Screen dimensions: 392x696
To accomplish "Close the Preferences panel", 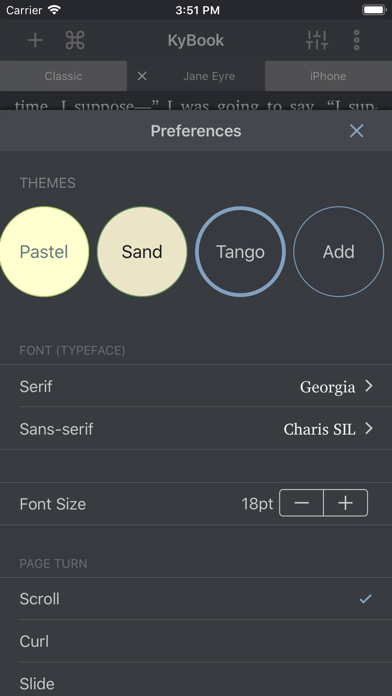I will 356,131.
